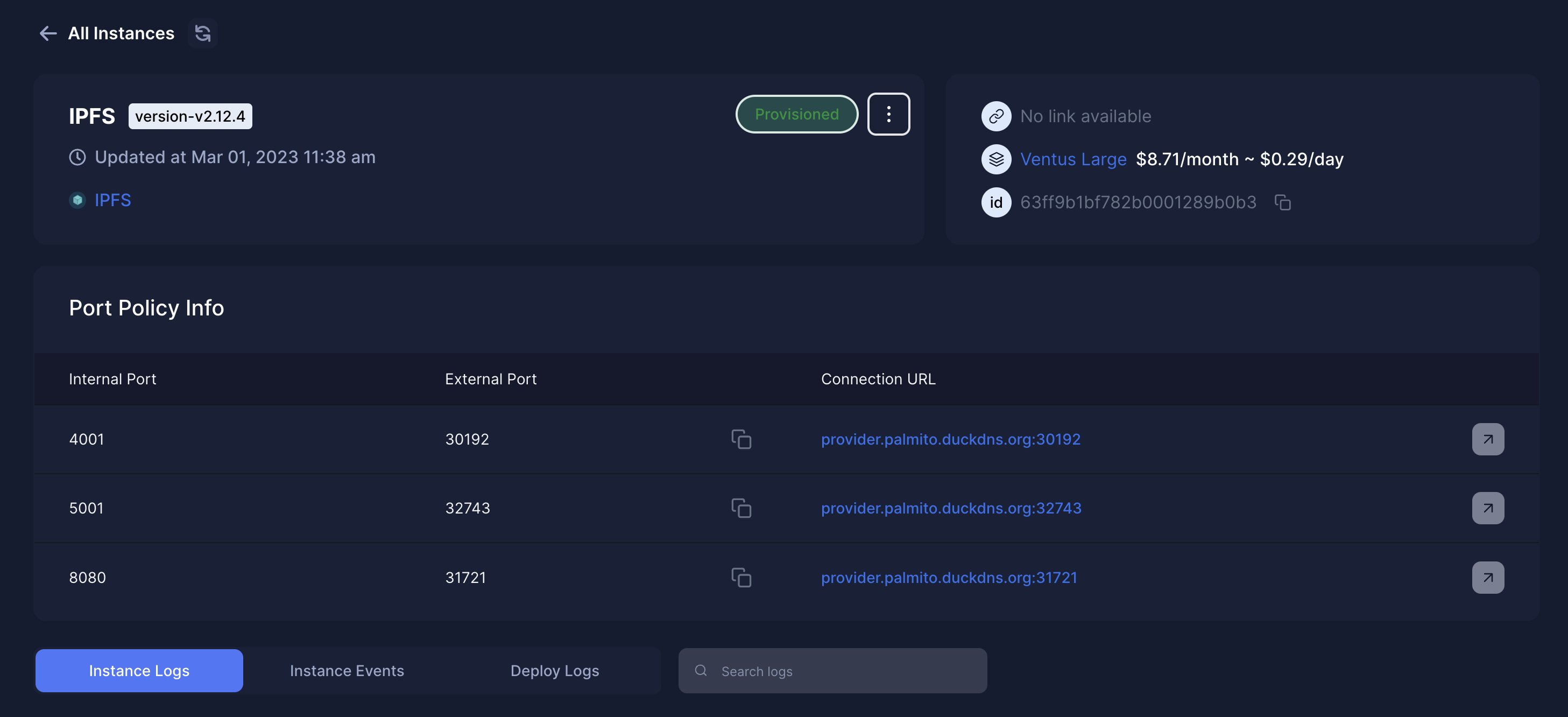Click the layers icon next to Ventus Large
Image resolution: width=1568 pixels, height=717 pixels.
(997, 159)
